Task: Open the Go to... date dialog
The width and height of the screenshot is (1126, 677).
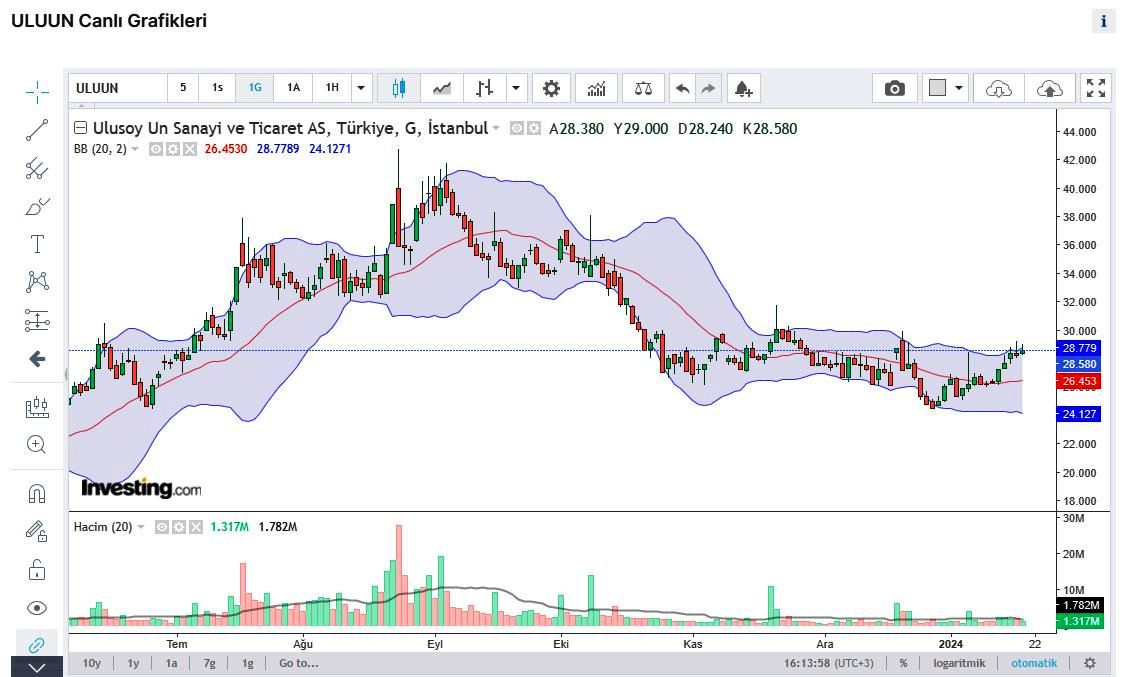Action: point(299,663)
